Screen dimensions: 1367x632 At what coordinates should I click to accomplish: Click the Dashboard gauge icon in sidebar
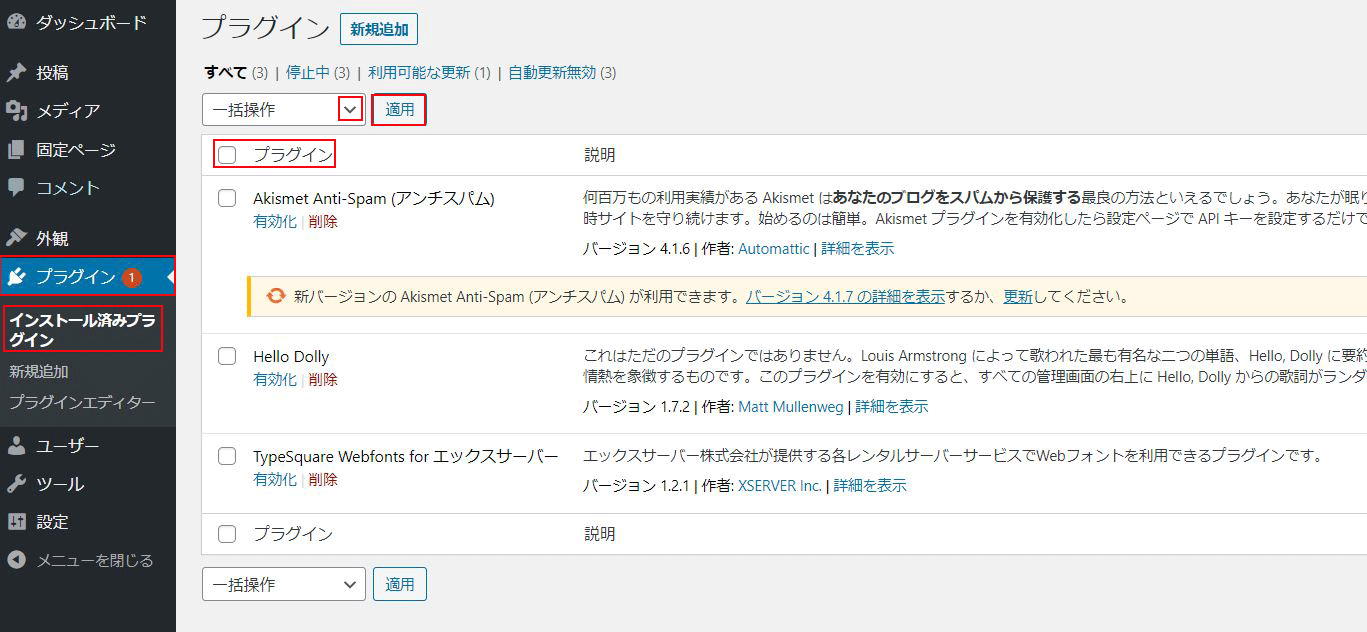tap(16, 22)
